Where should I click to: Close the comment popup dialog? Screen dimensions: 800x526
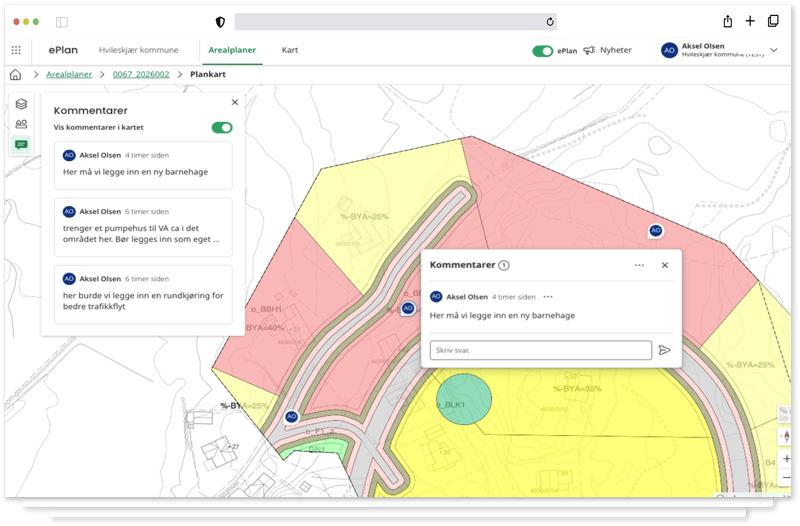[665, 265]
